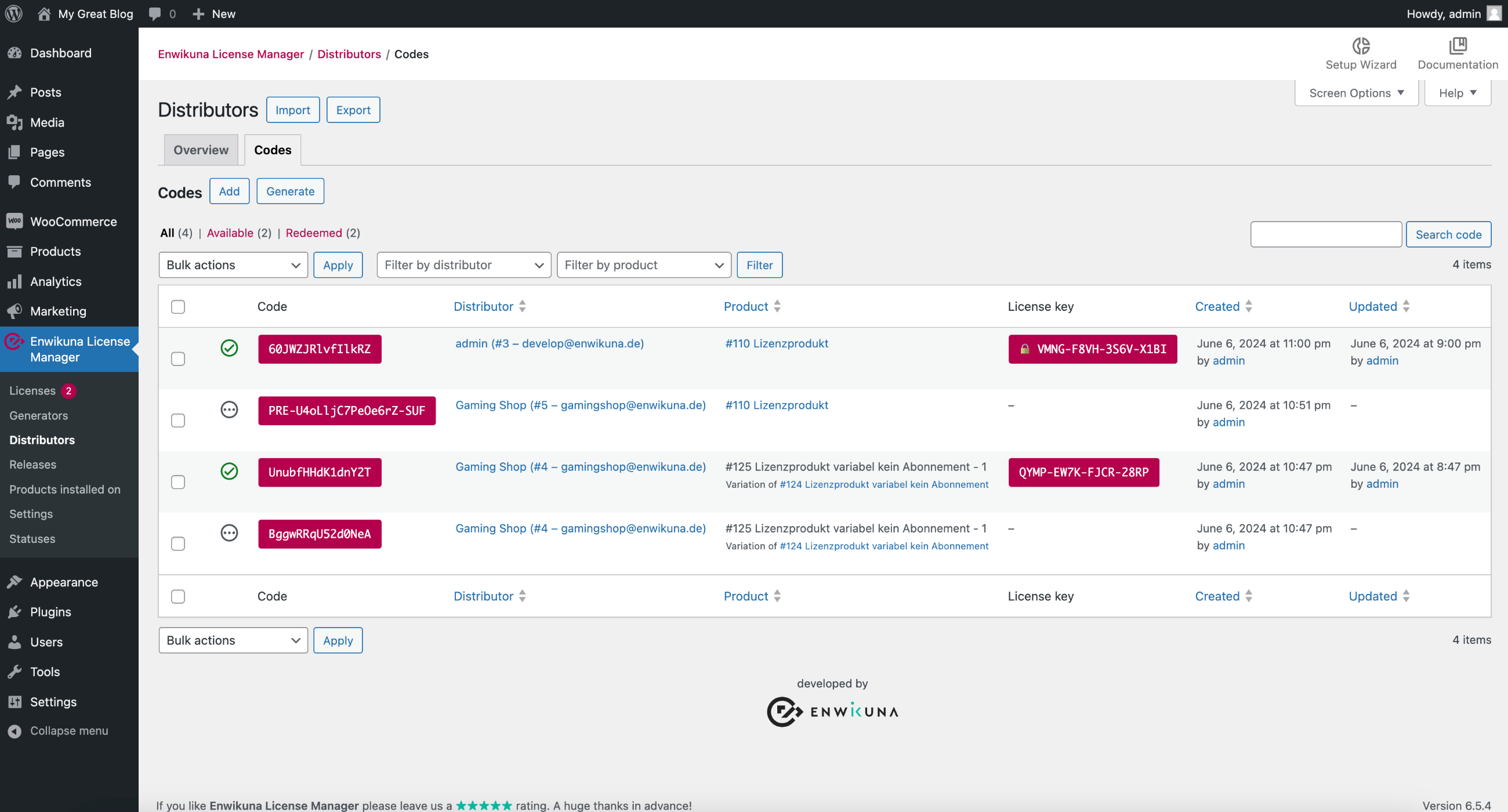Screen dimensions: 1508x812
Task: Click the WooCommerce icon in sidebar
Action: (x=14, y=222)
